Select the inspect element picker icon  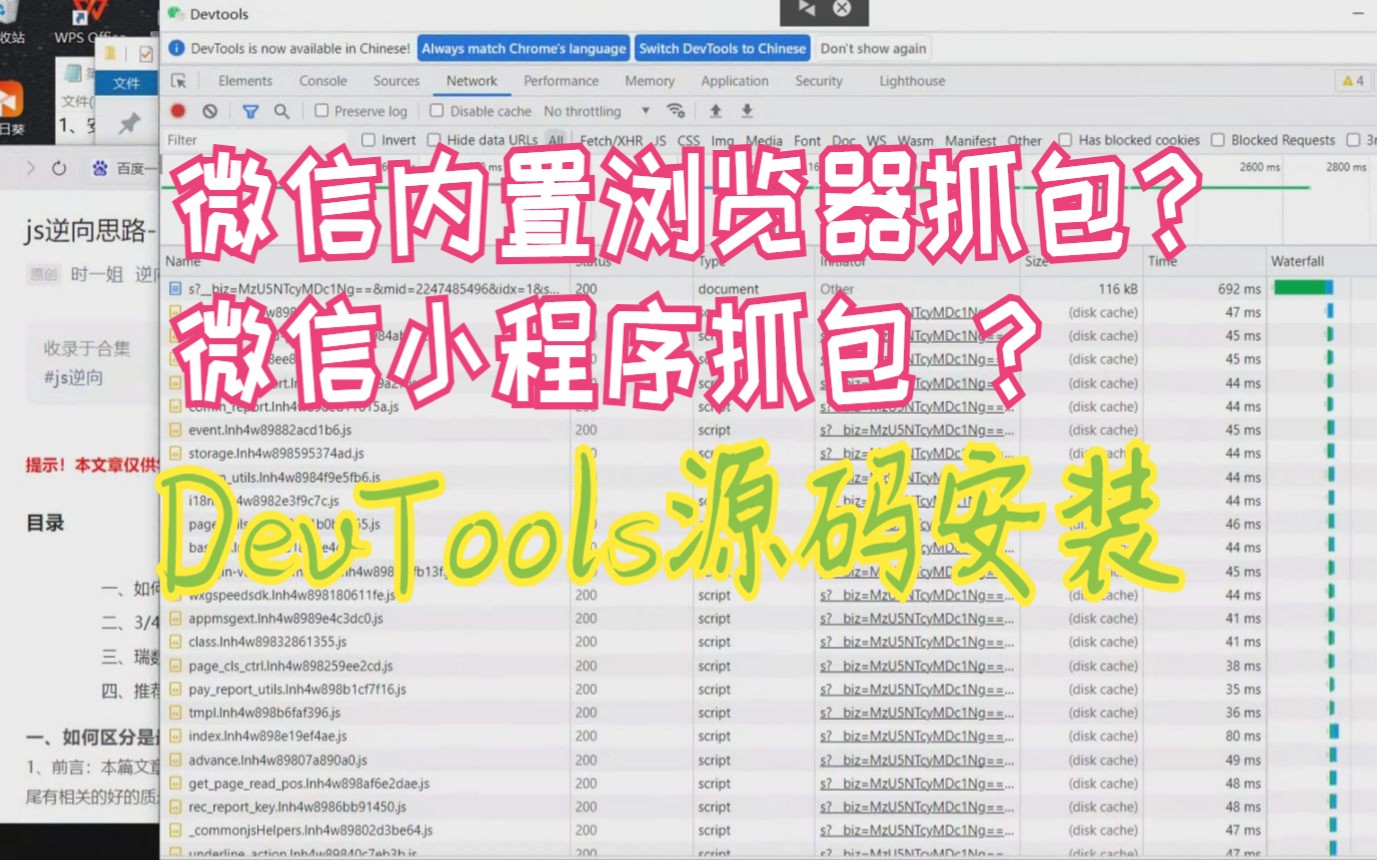point(178,81)
